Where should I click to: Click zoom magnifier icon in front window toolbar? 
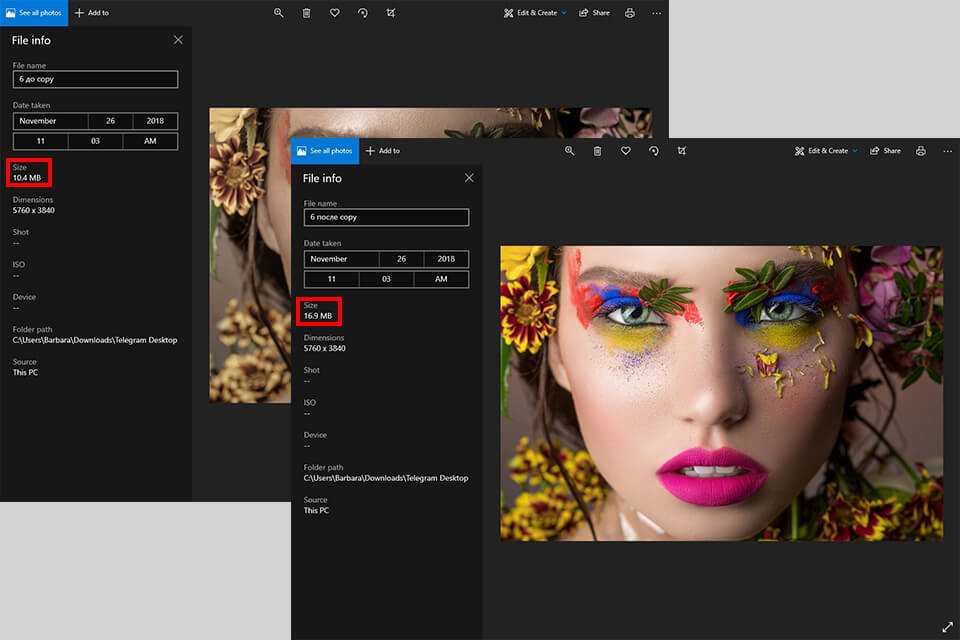tap(569, 151)
